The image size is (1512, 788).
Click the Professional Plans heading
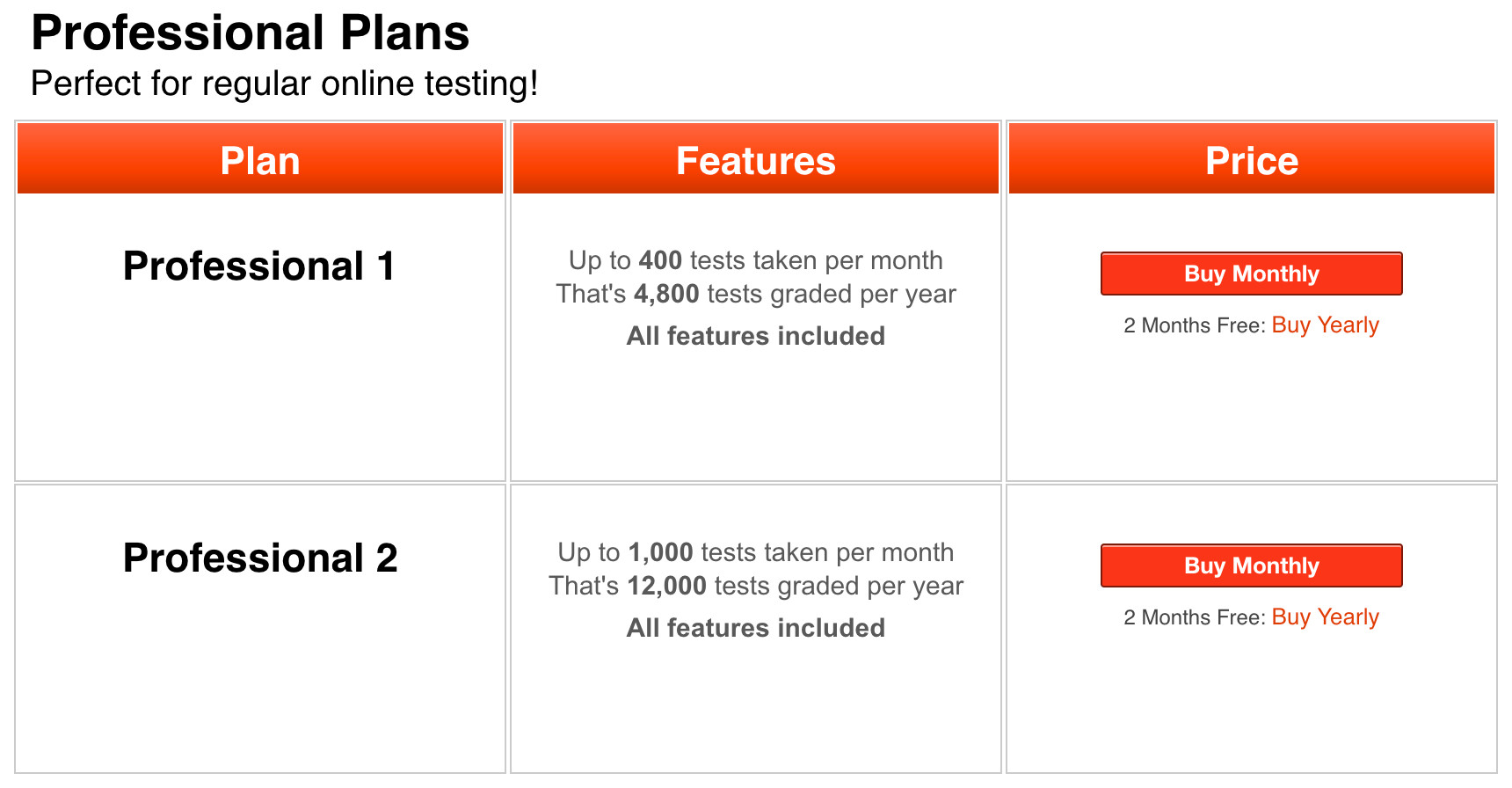(x=251, y=33)
